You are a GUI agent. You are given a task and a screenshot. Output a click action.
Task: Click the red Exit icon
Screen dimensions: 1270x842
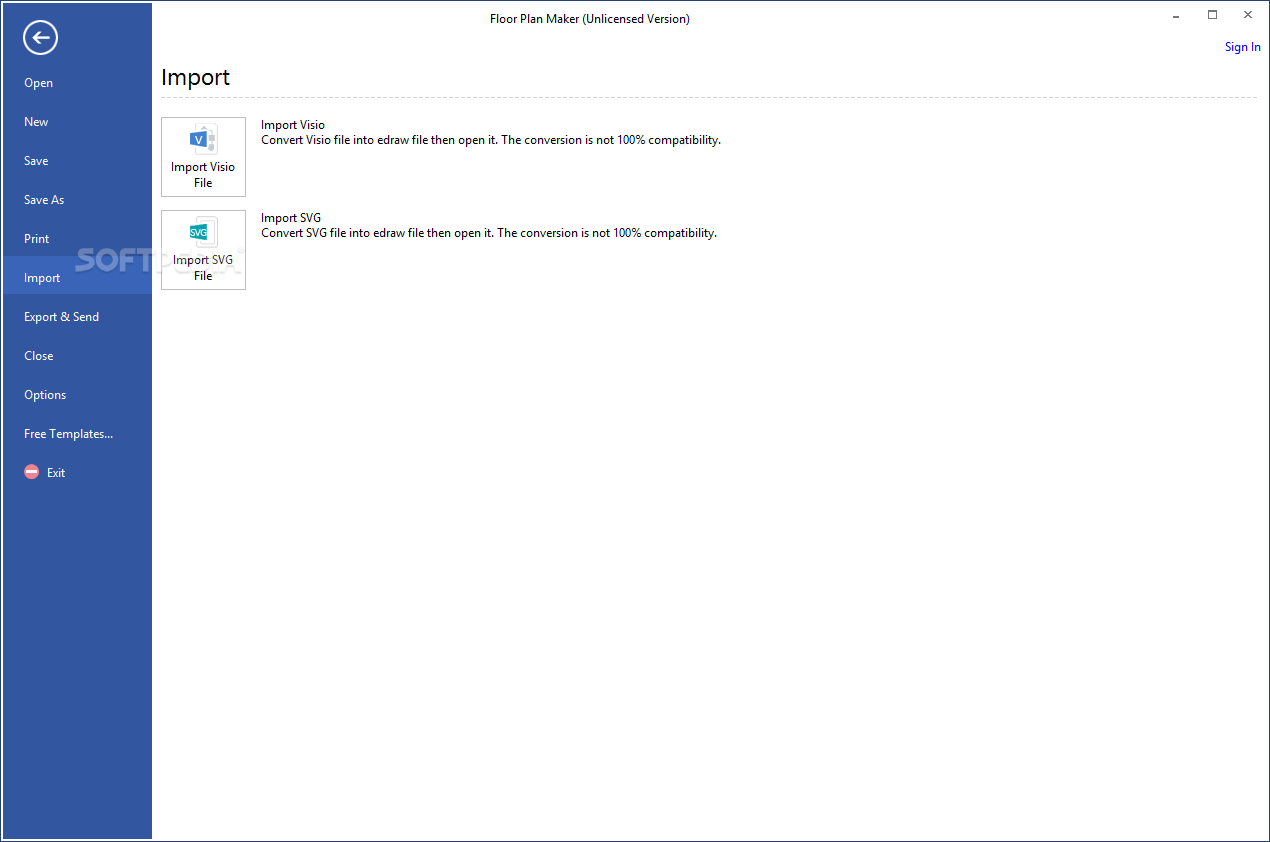pyautogui.click(x=32, y=472)
